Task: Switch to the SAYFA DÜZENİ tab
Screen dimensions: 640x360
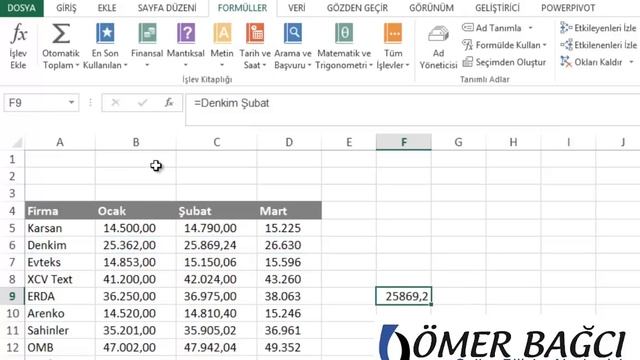Action: pos(167,8)
